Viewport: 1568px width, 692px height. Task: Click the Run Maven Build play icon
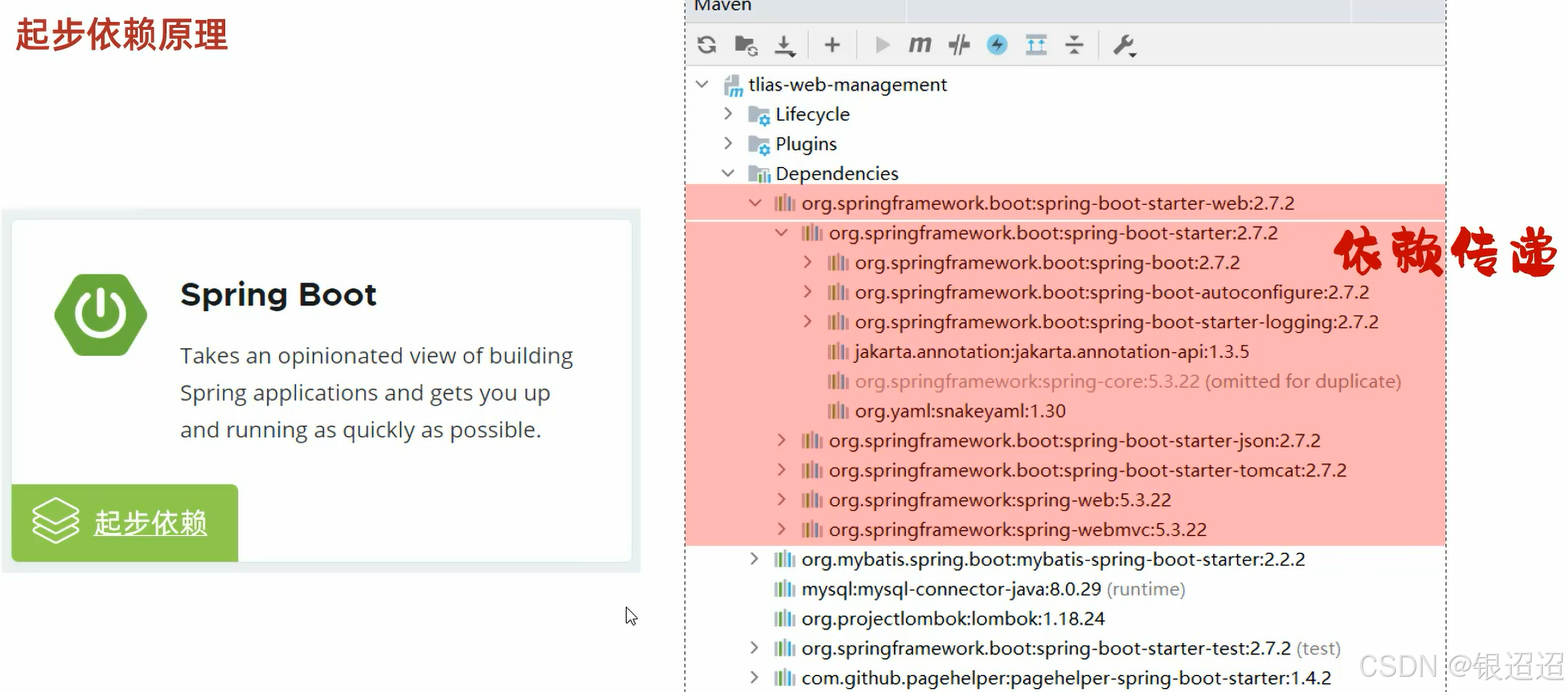(882, 45)
